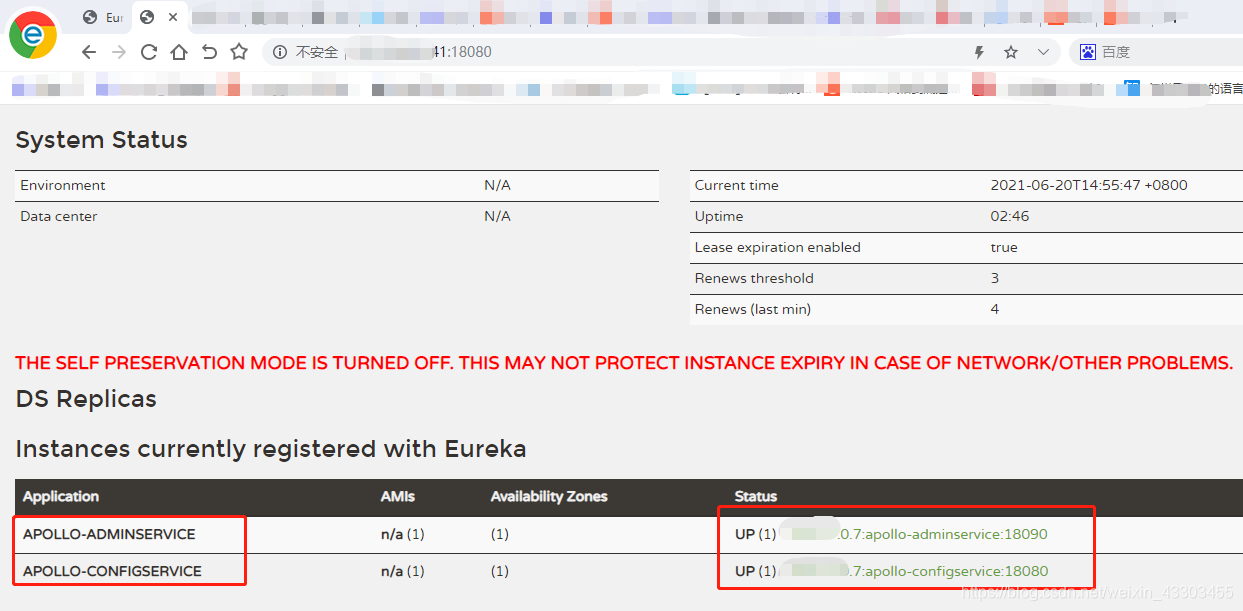Image resolution: width=1243 pixels, height=611 pixels.
Task: Click the Lease expiration enabled label
Action: [x=778, y=247]
